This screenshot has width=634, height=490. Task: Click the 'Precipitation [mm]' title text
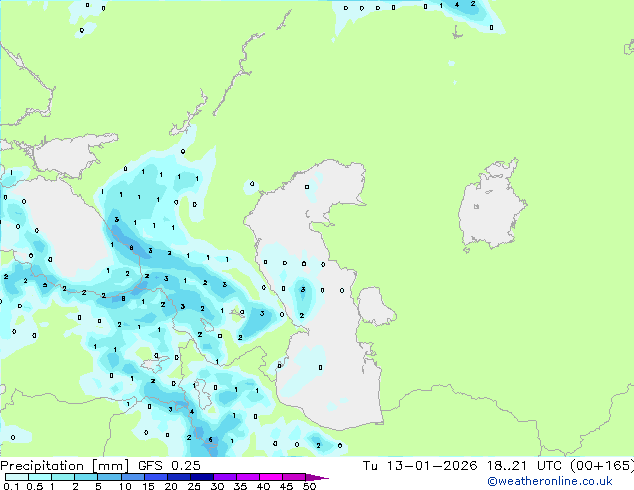[65, 466]
